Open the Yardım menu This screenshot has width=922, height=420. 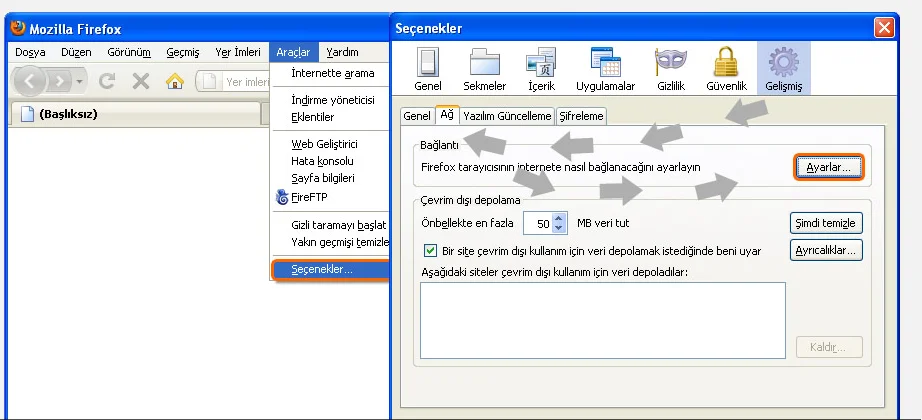(x=343, y=52)
